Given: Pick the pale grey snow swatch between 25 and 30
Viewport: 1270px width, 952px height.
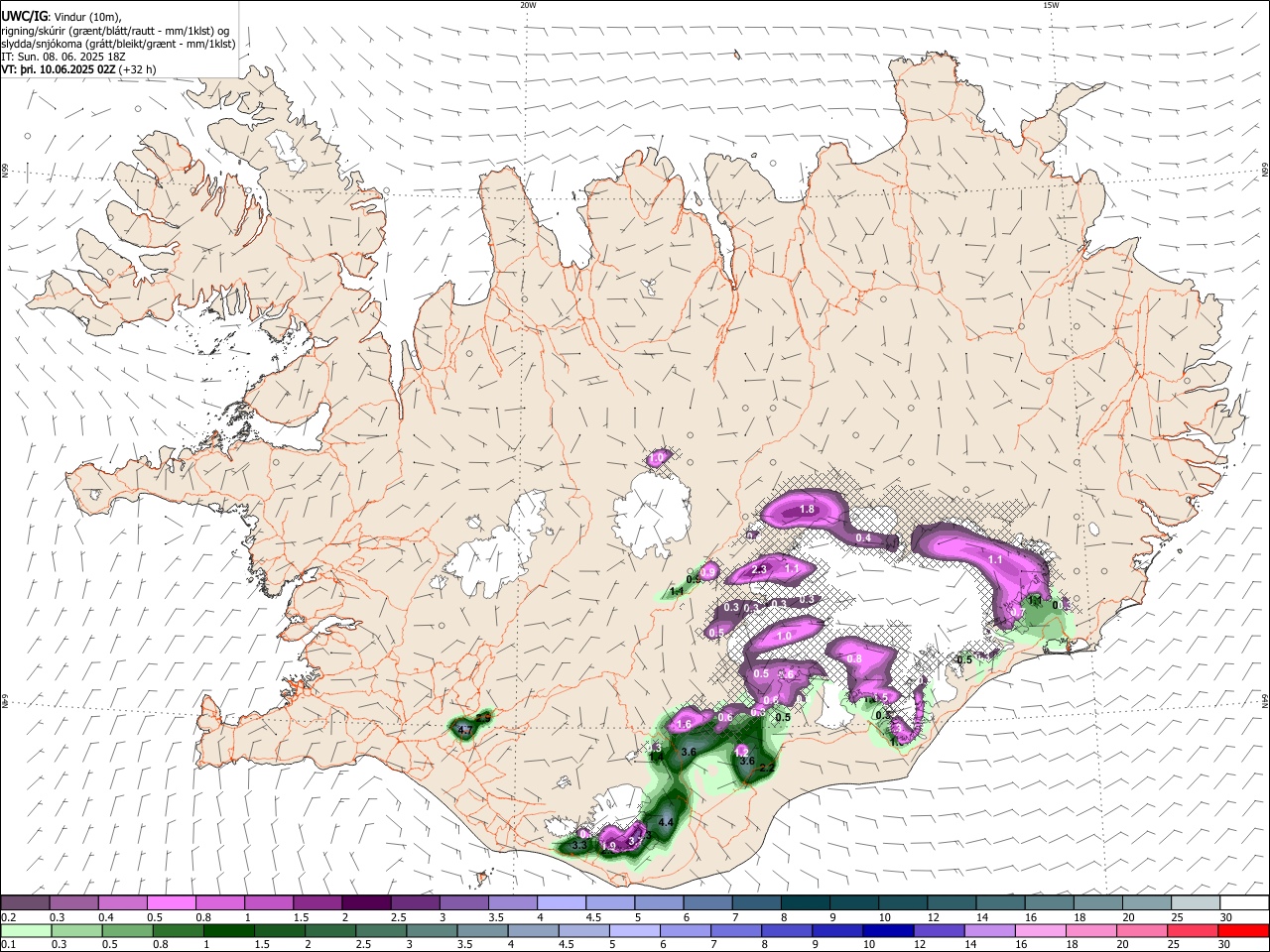Looking at the screenshot, I should click(1197, 903).
